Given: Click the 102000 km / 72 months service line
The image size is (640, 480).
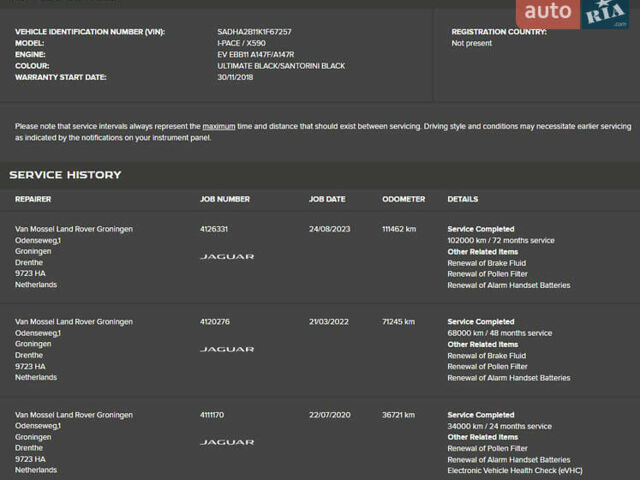Looking at the screenshot, I should [500, 240].
